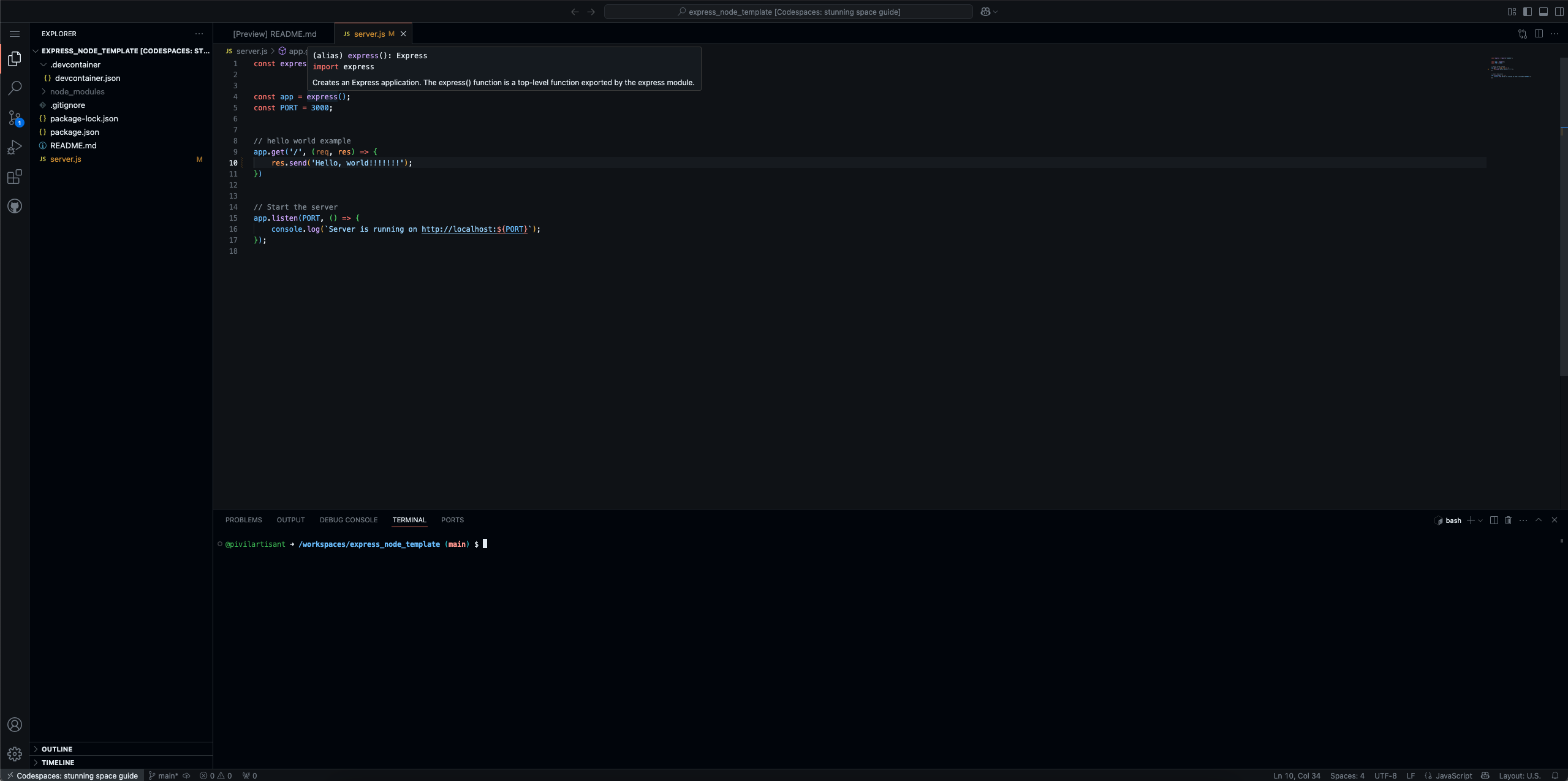Toggle primary side bar visibility
The image size is (1568, 781).
pyautogui.click(x=1528, y=12)
